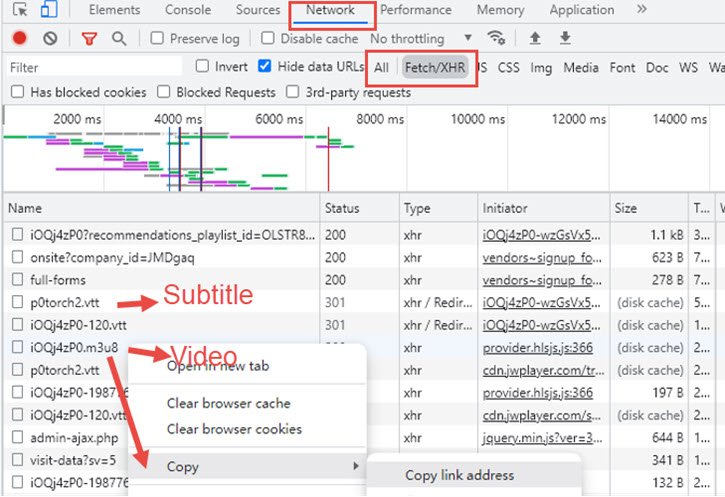Export HAR file with down-arrow icon
The image size is (725, 497).
click(565, 38)
